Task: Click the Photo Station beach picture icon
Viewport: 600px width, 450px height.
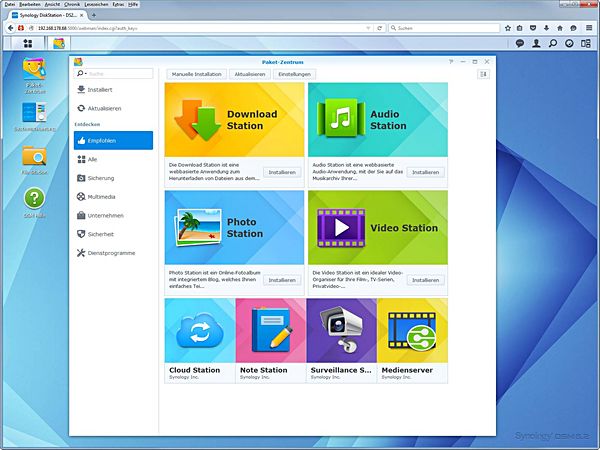Action: [x=198, y=227]
